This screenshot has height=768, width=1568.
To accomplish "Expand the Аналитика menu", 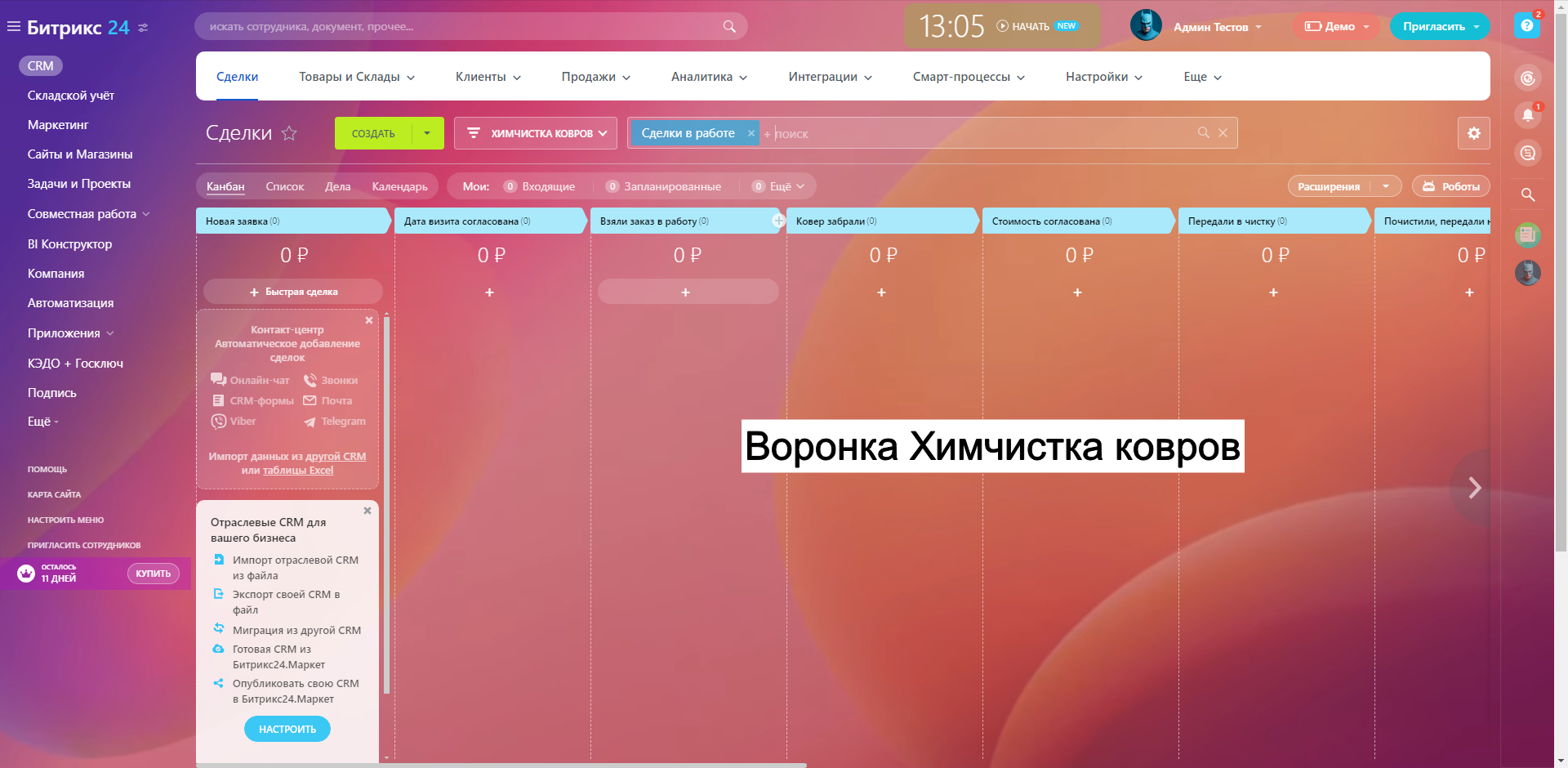I will (x=710, y=77).
